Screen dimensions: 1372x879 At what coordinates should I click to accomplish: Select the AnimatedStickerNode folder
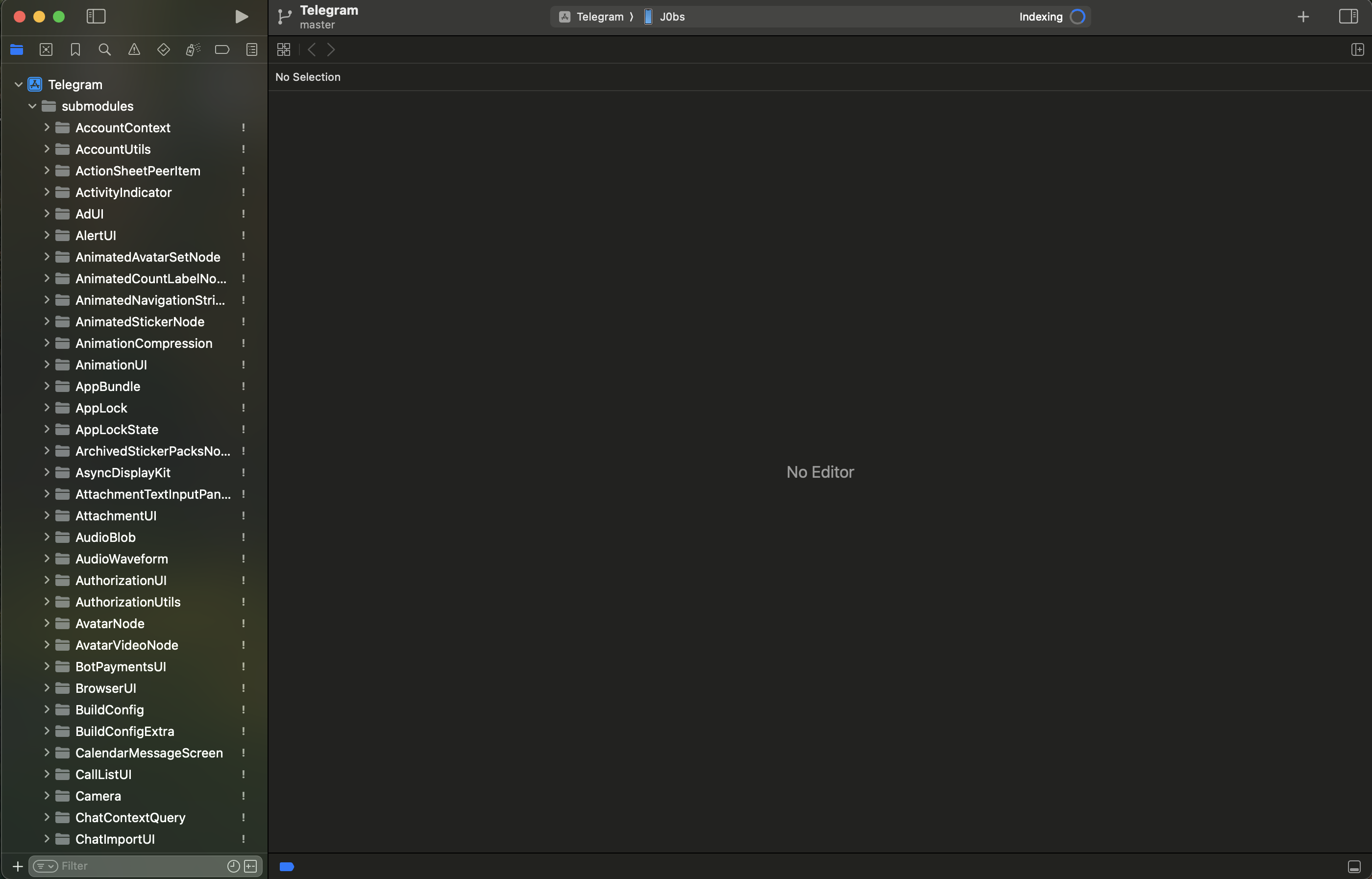point(134,322)
